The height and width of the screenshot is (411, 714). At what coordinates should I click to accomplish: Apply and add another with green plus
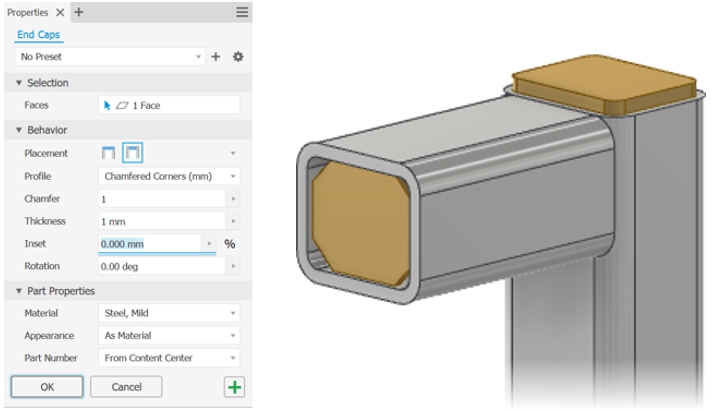[234, 387]
